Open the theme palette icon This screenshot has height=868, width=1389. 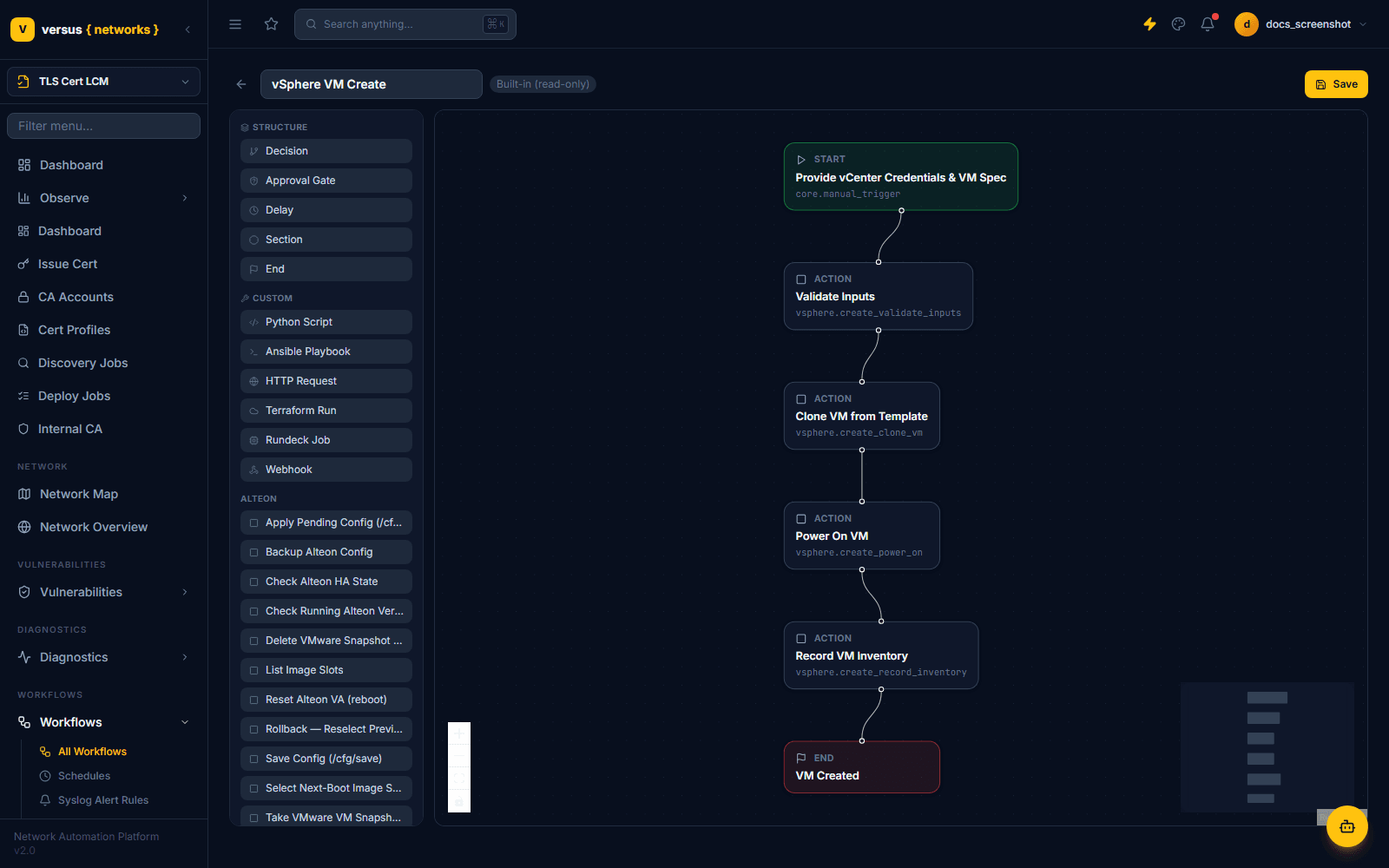1178,24
